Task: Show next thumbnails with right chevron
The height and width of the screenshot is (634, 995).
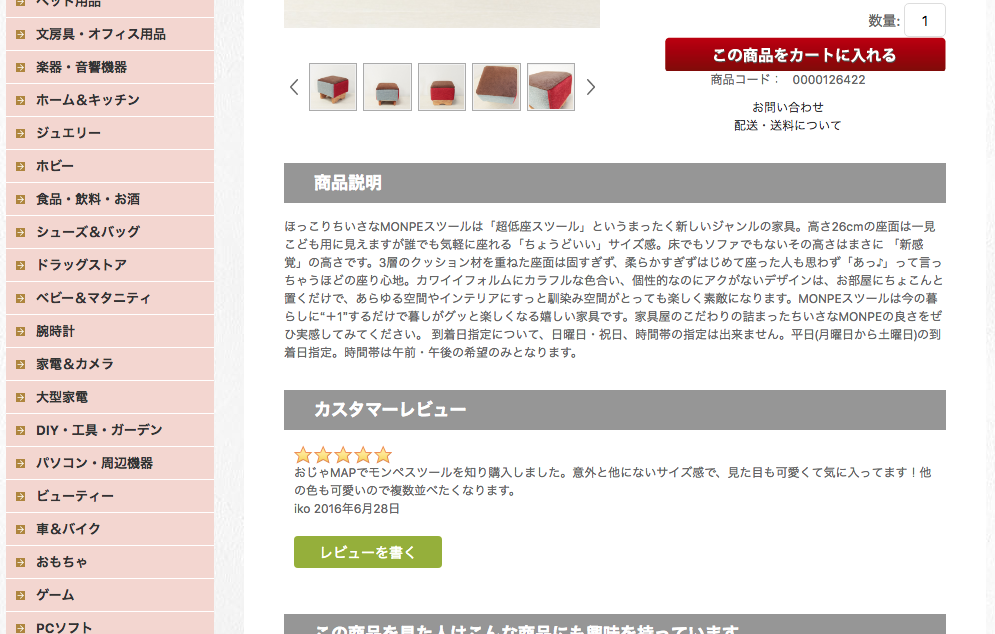Action: (591, 87)
